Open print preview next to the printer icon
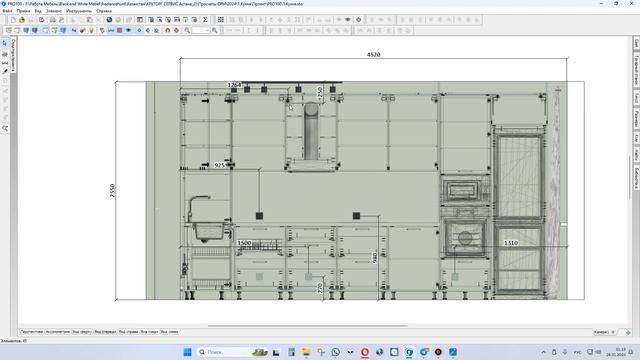The image size is (640, 360). [61, 20]
